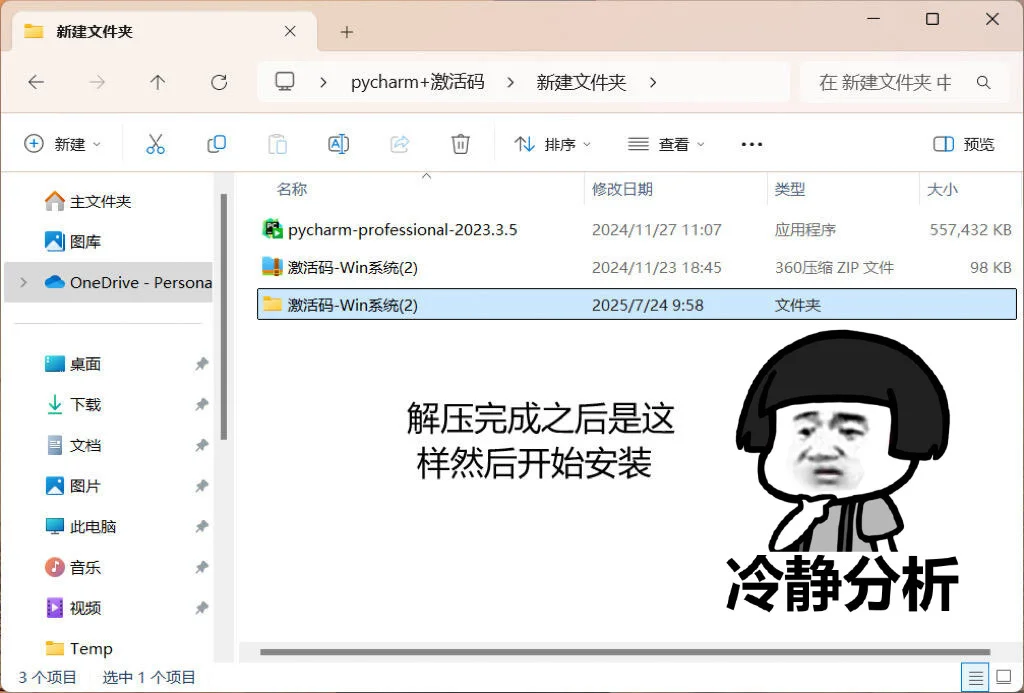Switch to large icons view in status bar
This screenshot has height=693, width=1024.
pos(1003,677)
